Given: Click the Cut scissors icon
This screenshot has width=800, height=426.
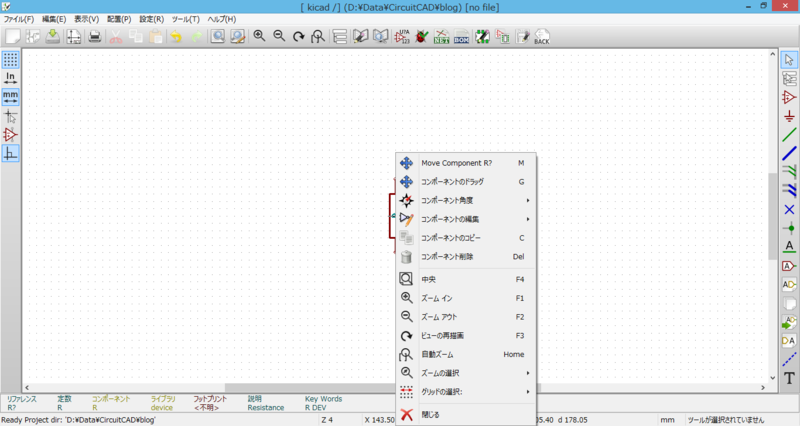Looking at the screenshot, I should pyautogui.click(x=116, y=37).
